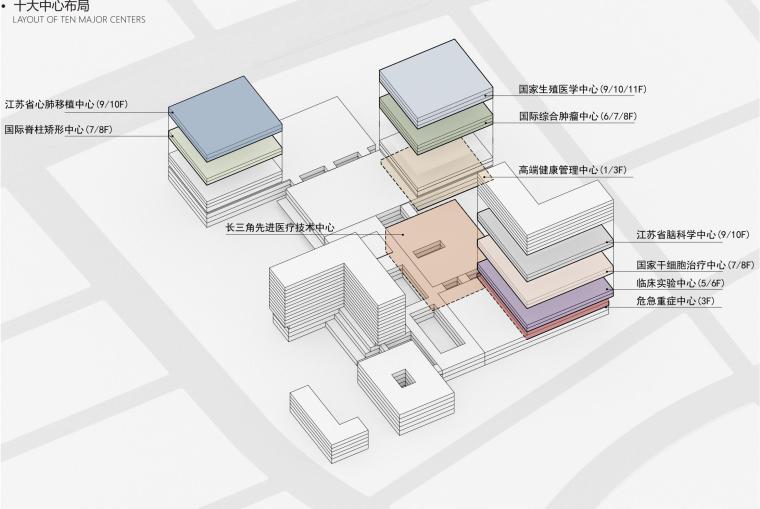
Task: Select the 高端健康管理中心 (1/3F) label
Action: (571, 171)
